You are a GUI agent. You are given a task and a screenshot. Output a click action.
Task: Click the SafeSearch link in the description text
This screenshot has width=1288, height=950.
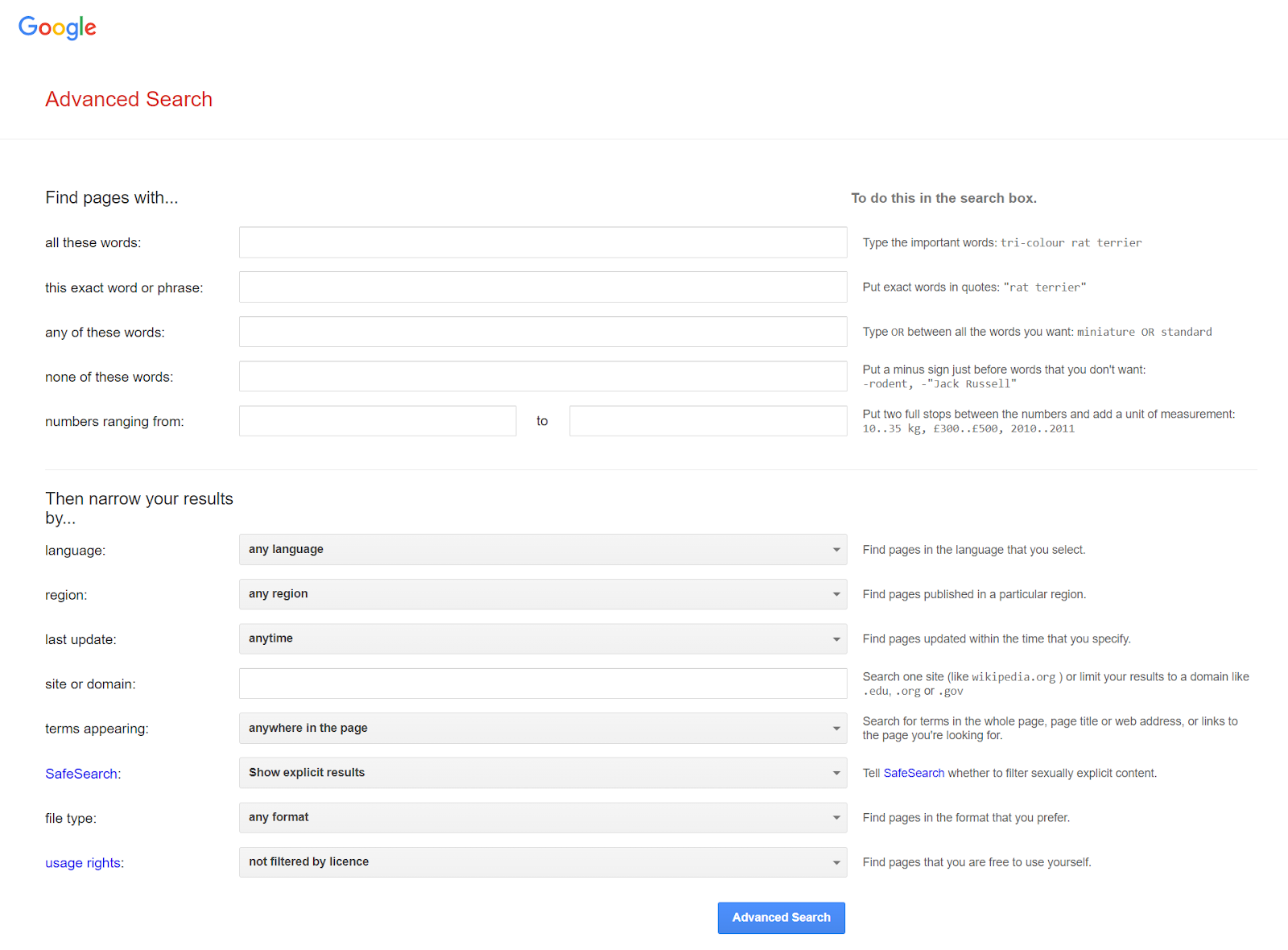tap(914, 773)
